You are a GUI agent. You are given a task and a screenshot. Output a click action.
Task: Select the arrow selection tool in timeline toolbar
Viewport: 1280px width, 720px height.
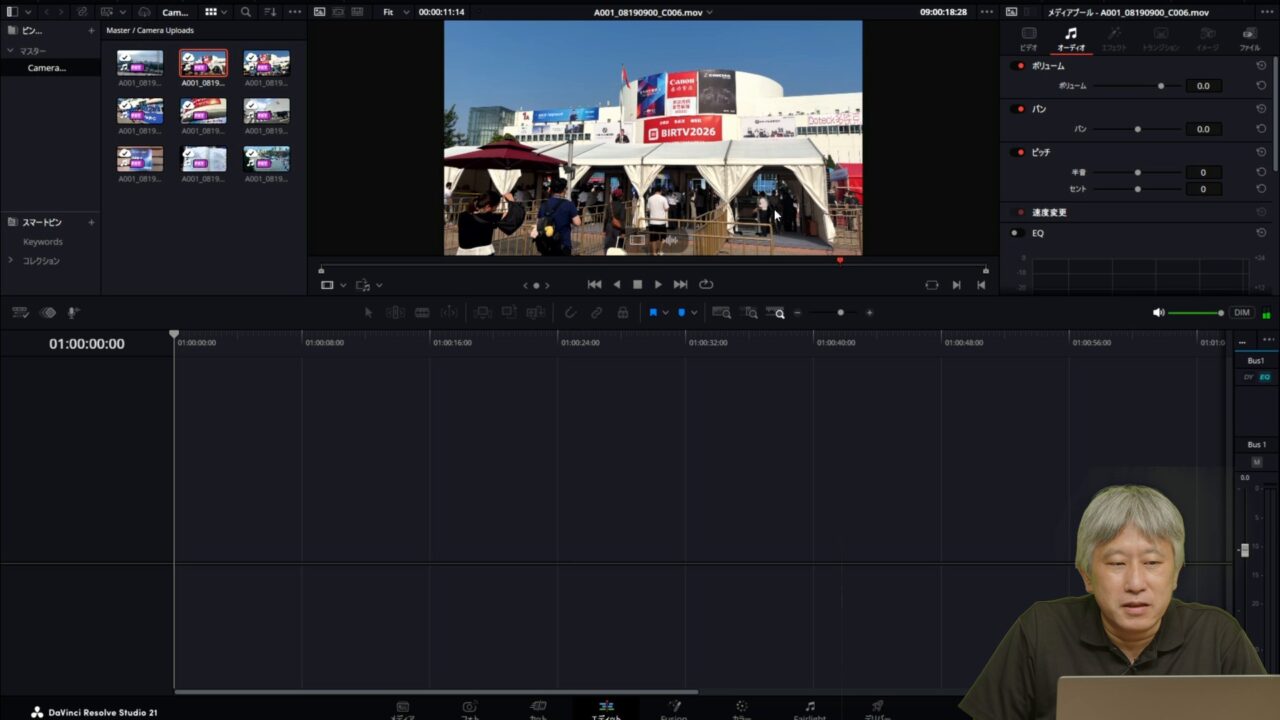coord(368,312)
